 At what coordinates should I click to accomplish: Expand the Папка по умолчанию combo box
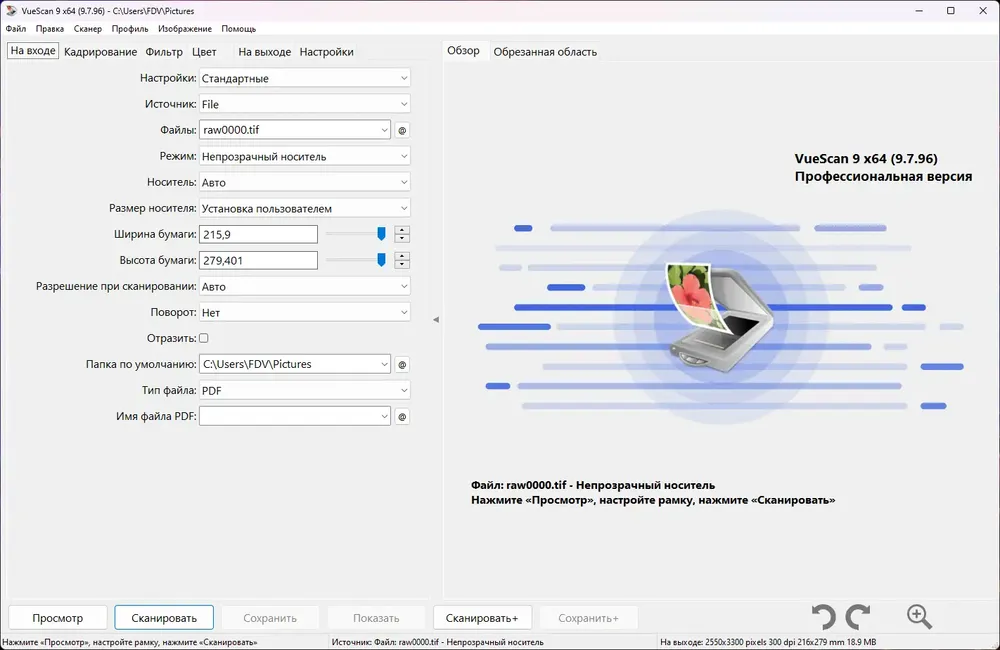pyautogui.click(x=384, y=364)
